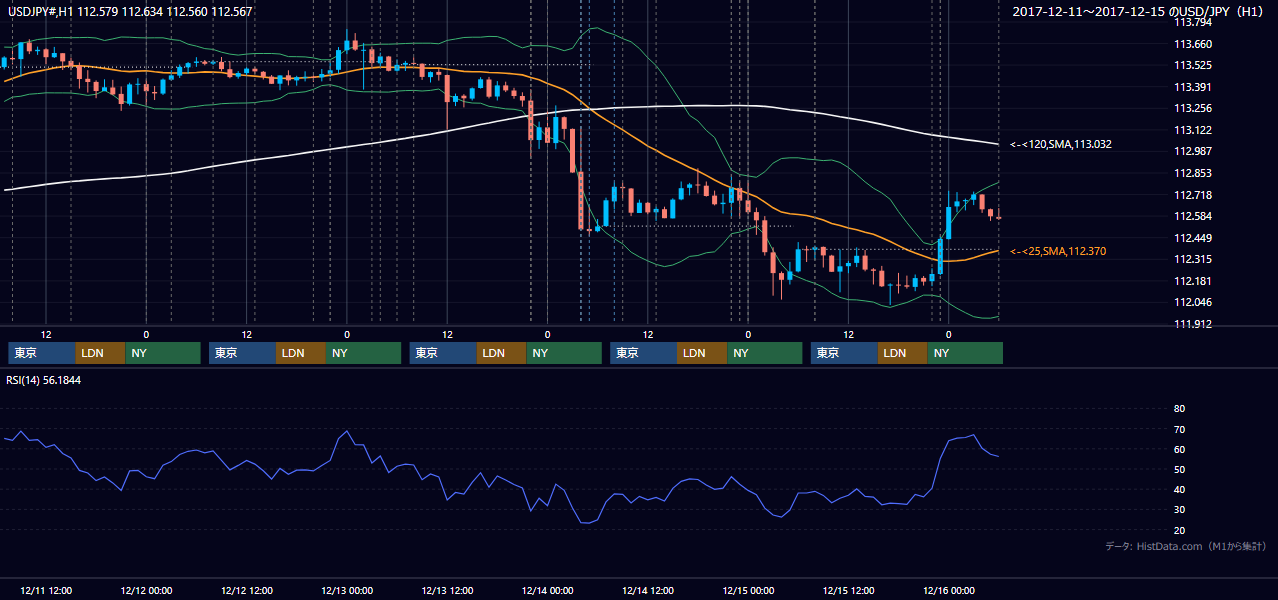Image resolution: width=1278 pixels, height=600 pixels.
Task: Click the 12/16 00:00 time label
Action: [949, 590]
